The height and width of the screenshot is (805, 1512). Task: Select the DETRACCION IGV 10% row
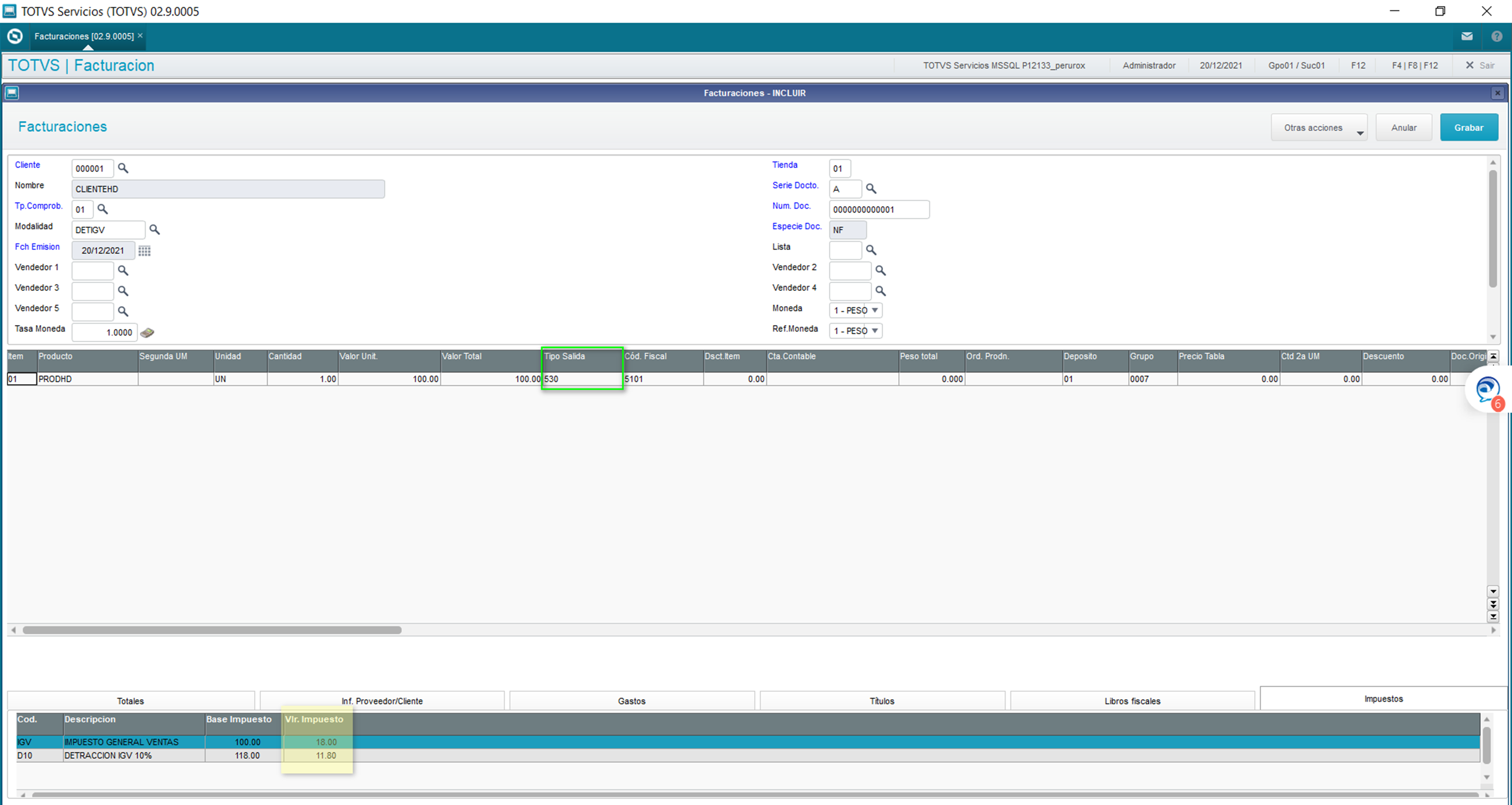tap(748, 756)
